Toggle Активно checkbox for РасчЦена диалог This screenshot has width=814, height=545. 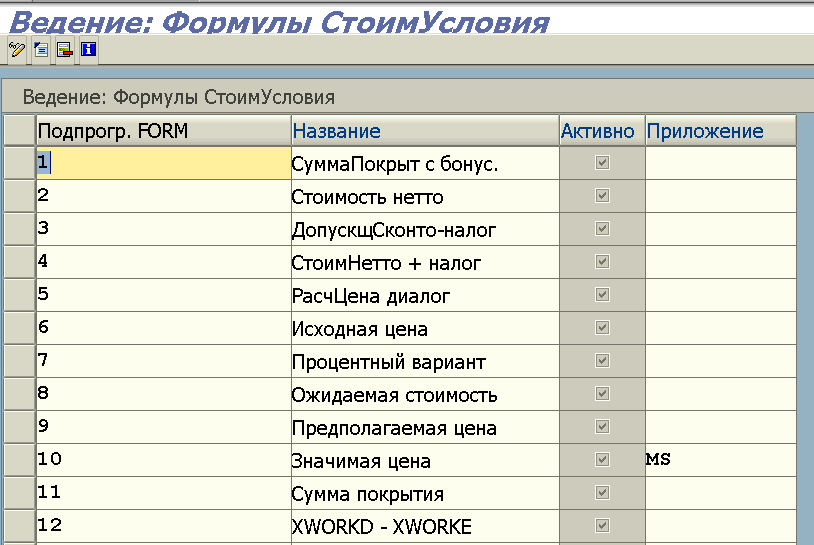pos(602,295)
